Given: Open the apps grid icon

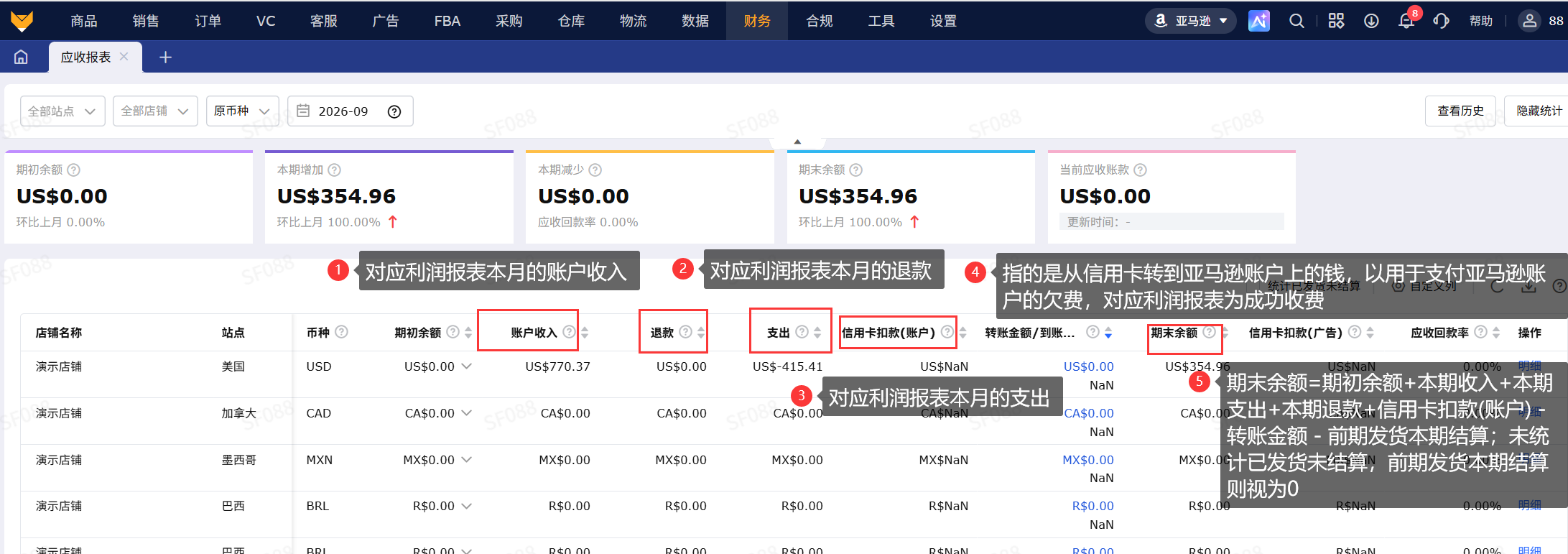Looking at the screenshot, I should pos(1336,21).
